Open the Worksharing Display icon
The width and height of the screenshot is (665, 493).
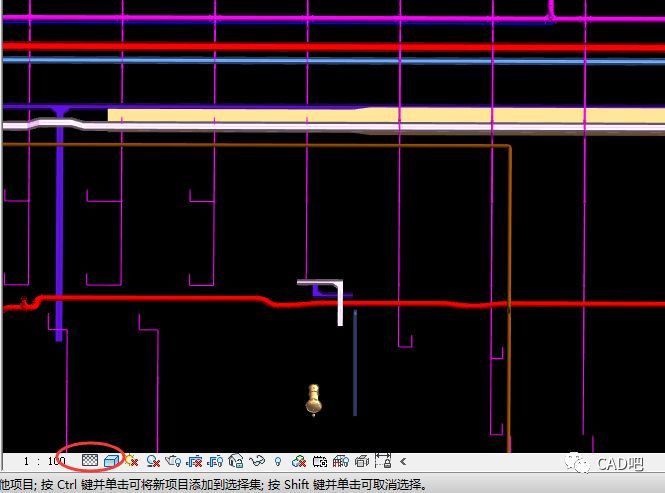click(x=299, y=461)
